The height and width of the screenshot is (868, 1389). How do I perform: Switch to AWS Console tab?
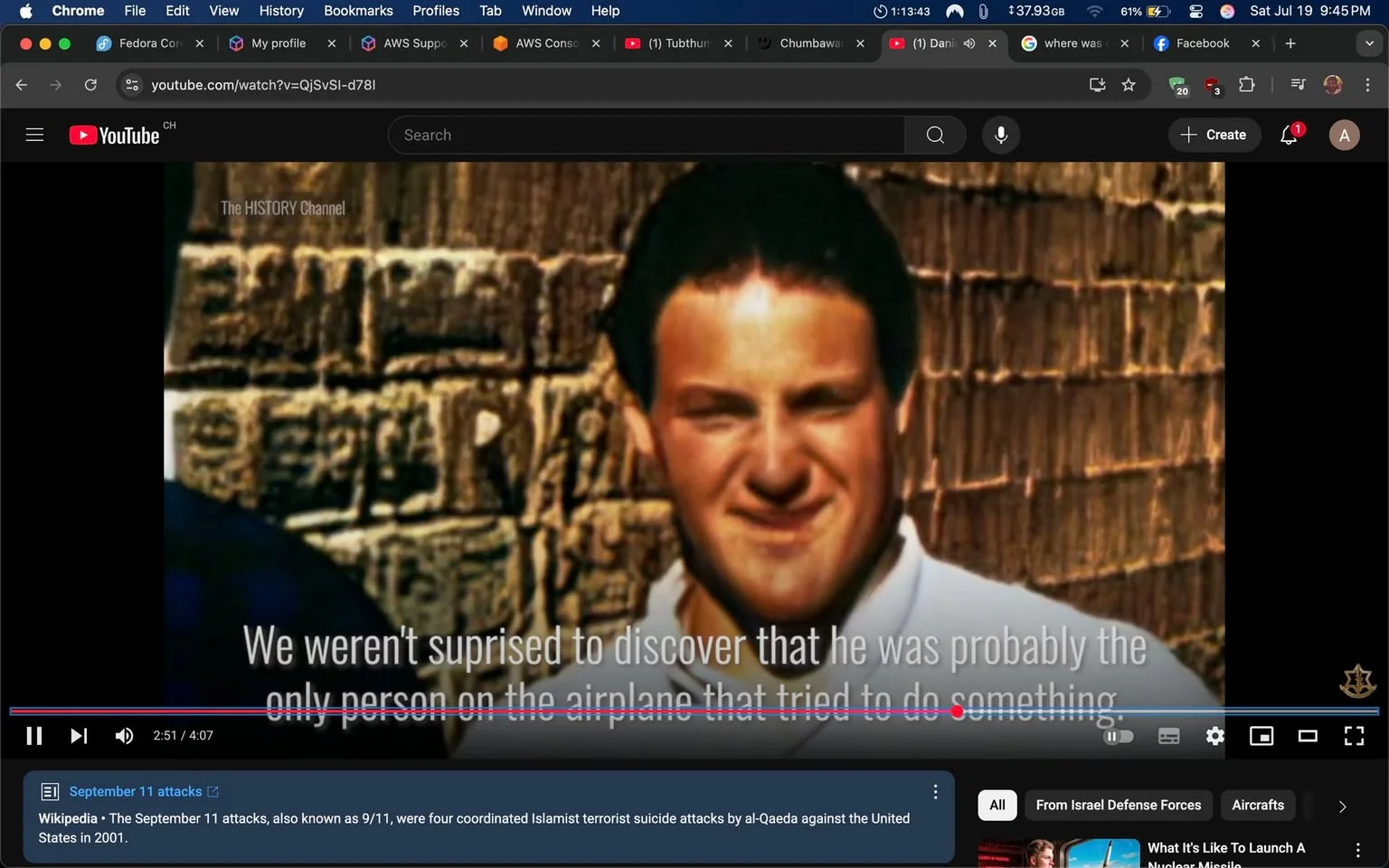(546, 43)
